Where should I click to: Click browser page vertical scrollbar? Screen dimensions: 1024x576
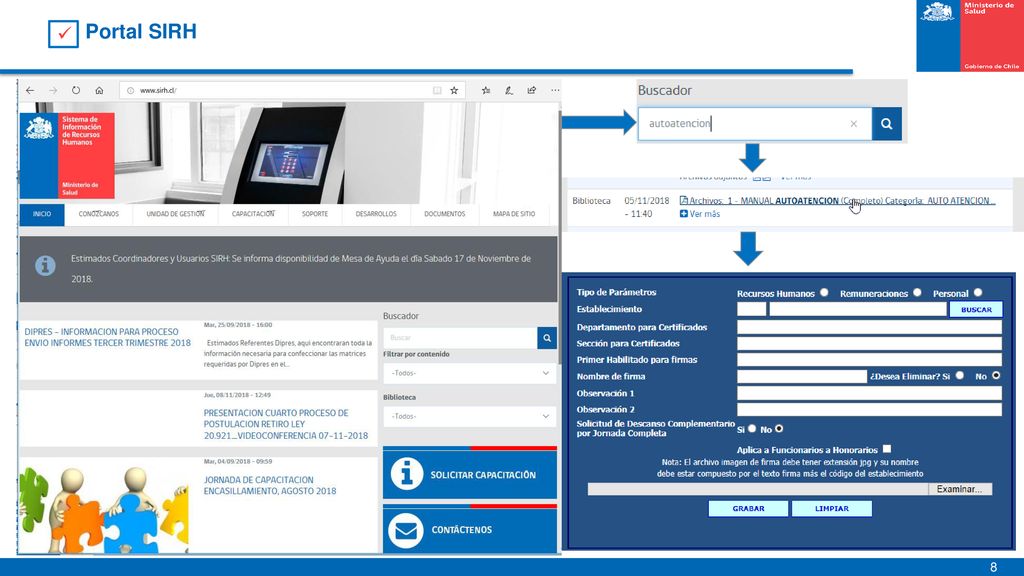click(x=560, y=235)
